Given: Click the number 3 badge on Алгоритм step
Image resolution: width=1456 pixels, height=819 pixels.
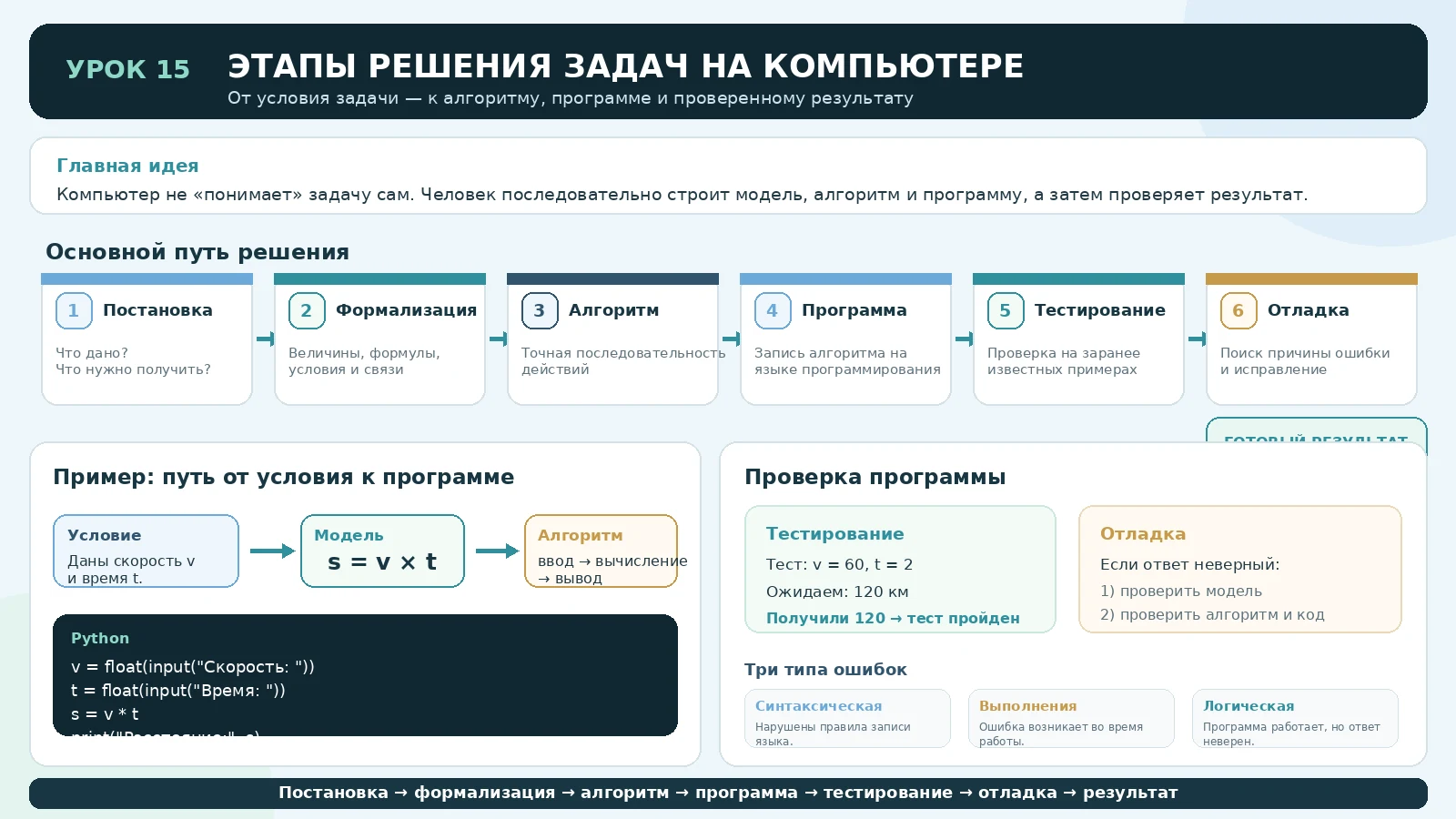Looking at the screenshot, I should coord(540,310).
